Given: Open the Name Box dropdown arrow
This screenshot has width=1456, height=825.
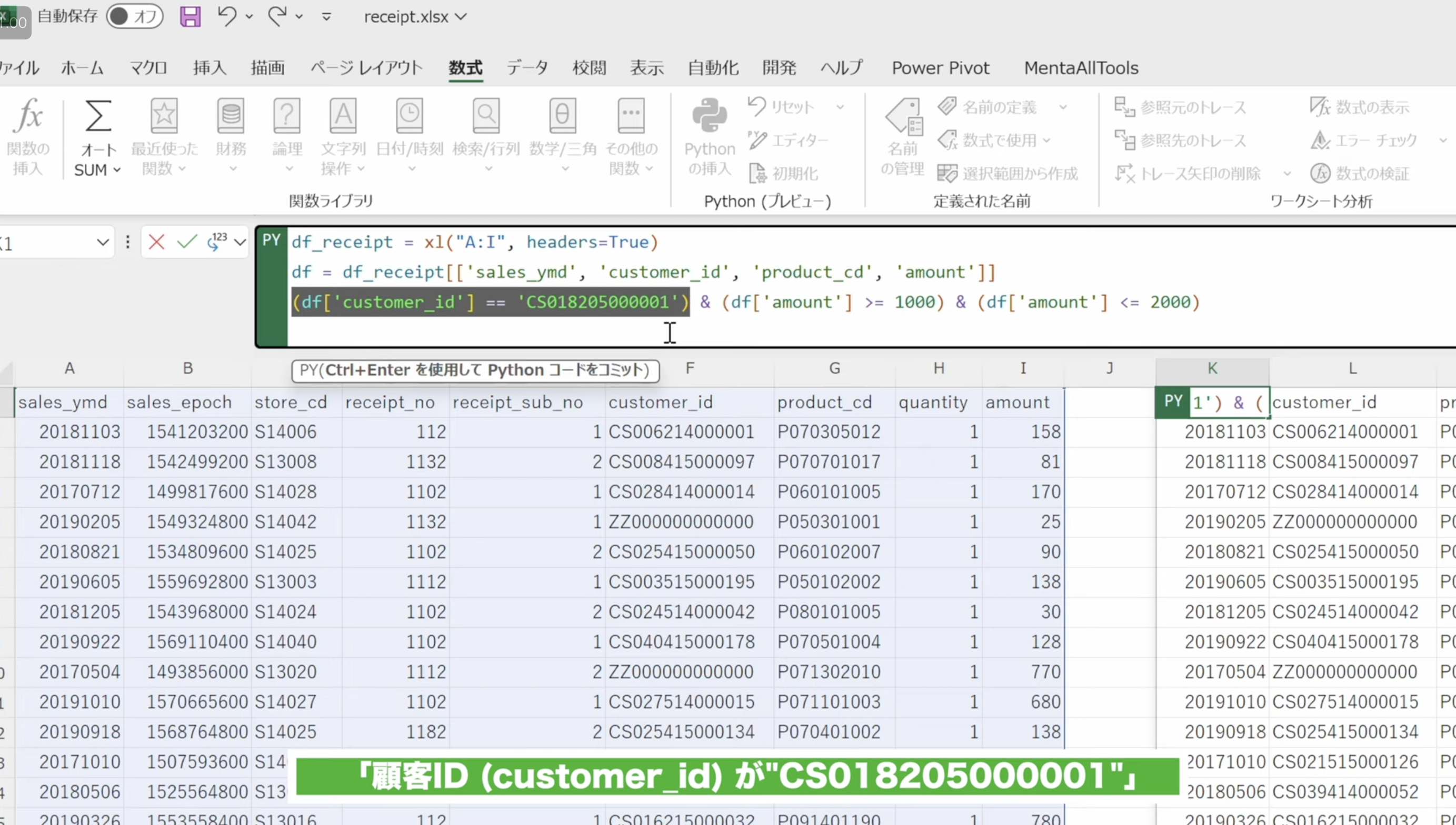Looking at the screenshot, I should click(103, 243).
